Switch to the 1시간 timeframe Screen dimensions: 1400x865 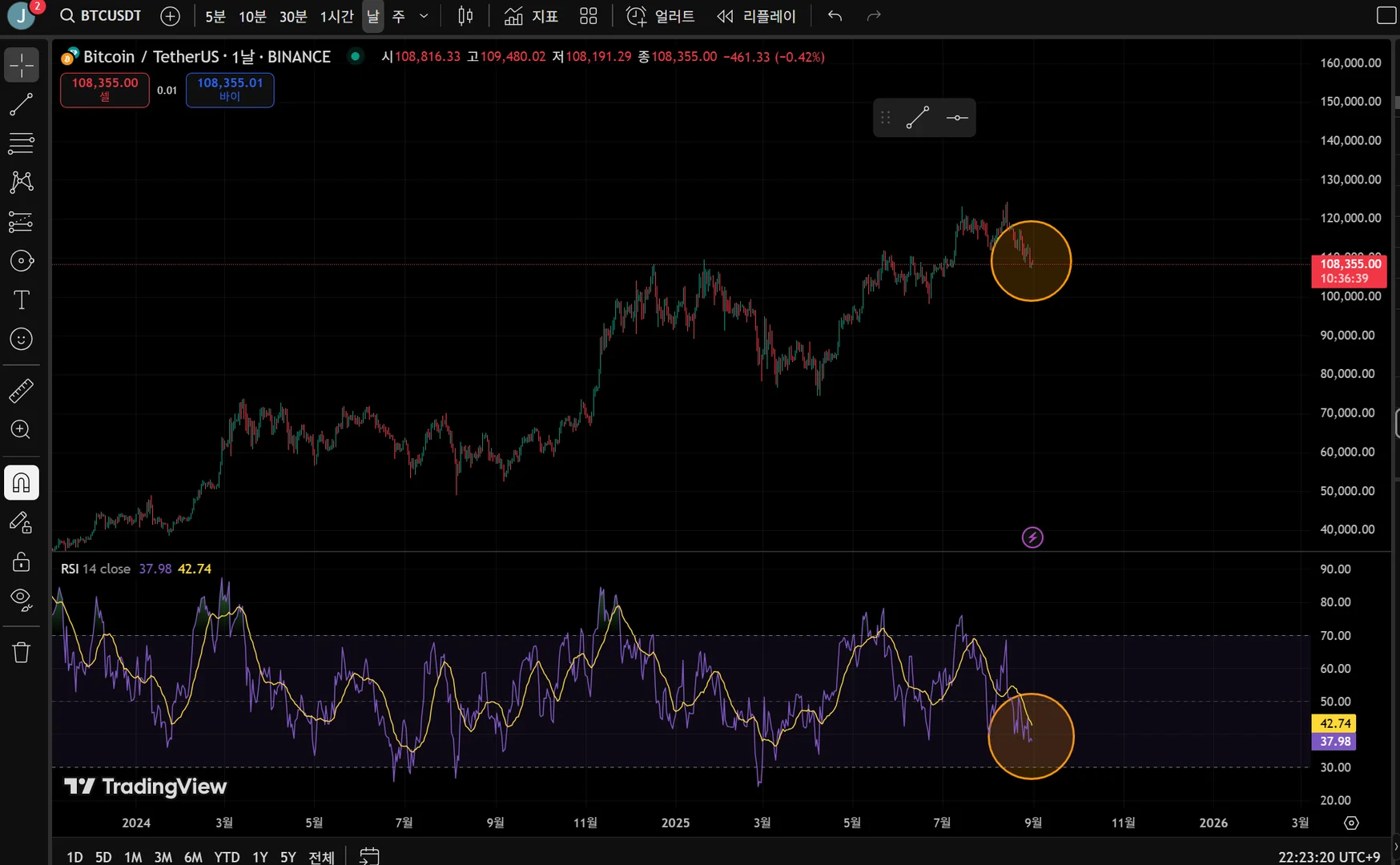click(x=336, y=17)
